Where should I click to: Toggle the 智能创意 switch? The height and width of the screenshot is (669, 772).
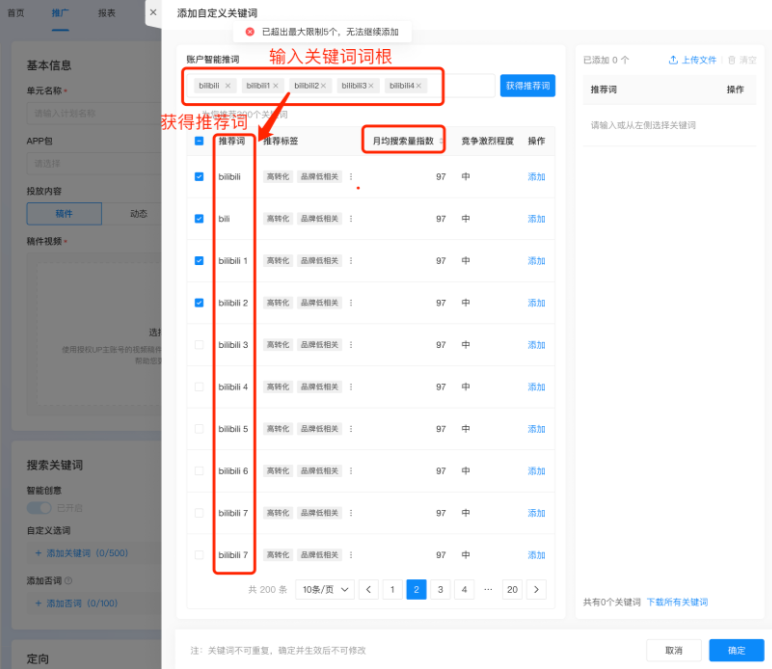point(39,508)
